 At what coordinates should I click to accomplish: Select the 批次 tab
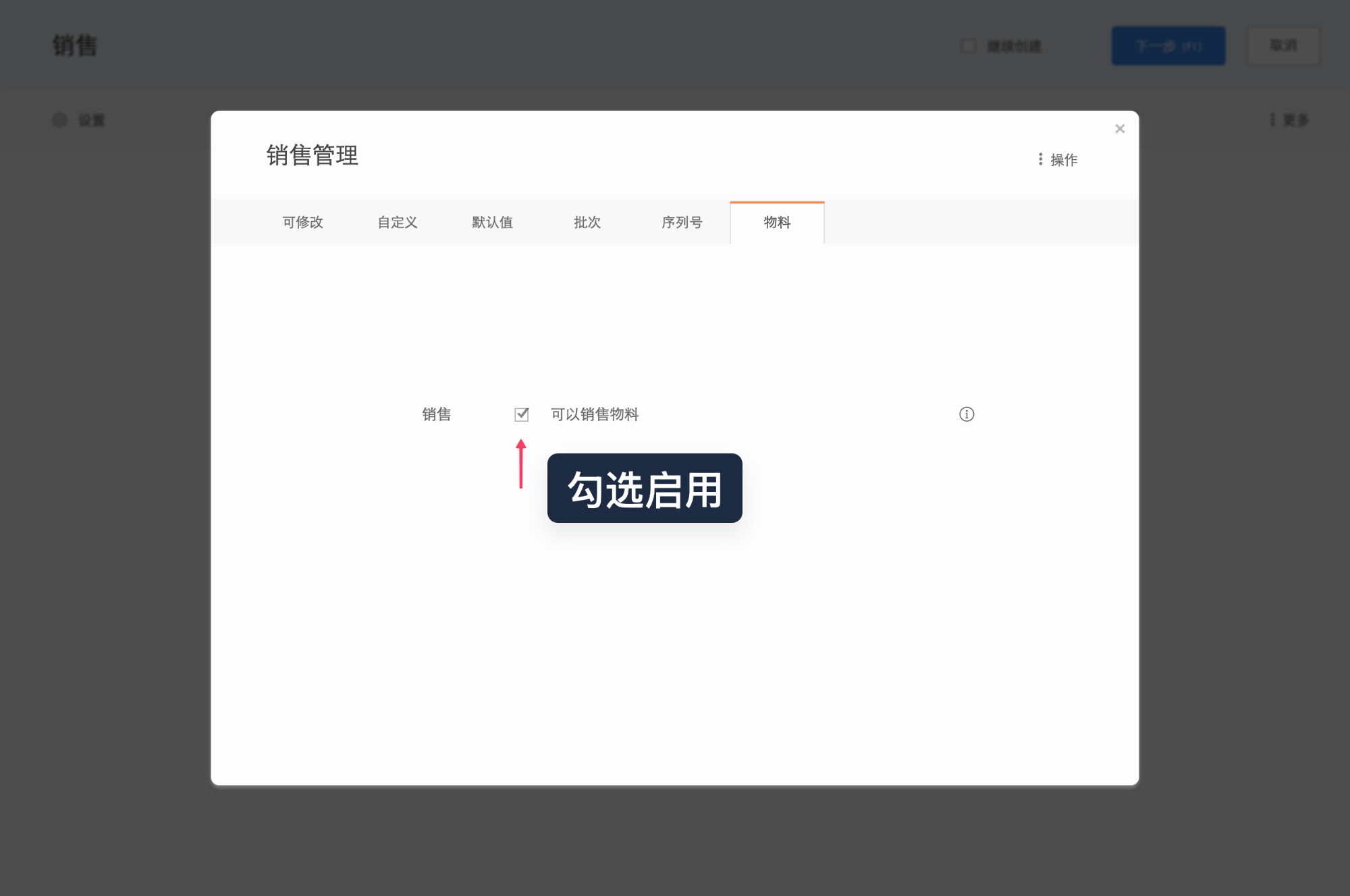coord(587,222)
